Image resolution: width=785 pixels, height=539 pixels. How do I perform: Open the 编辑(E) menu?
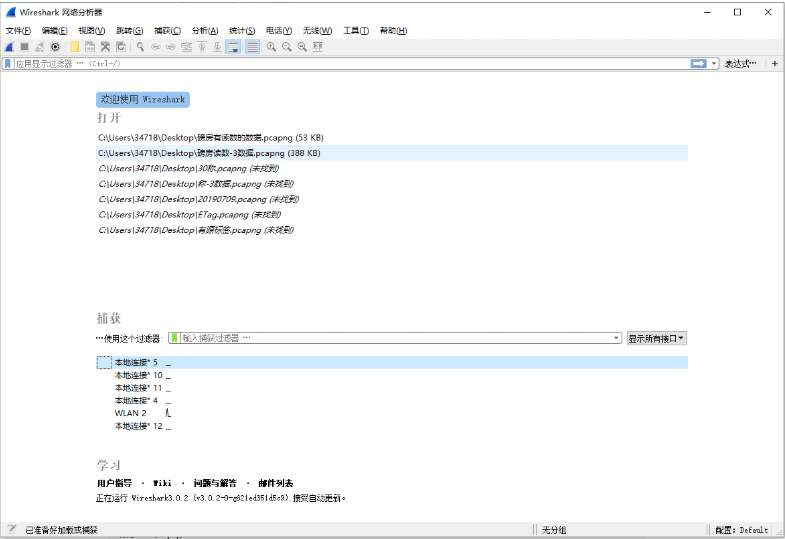click(55, 31)
